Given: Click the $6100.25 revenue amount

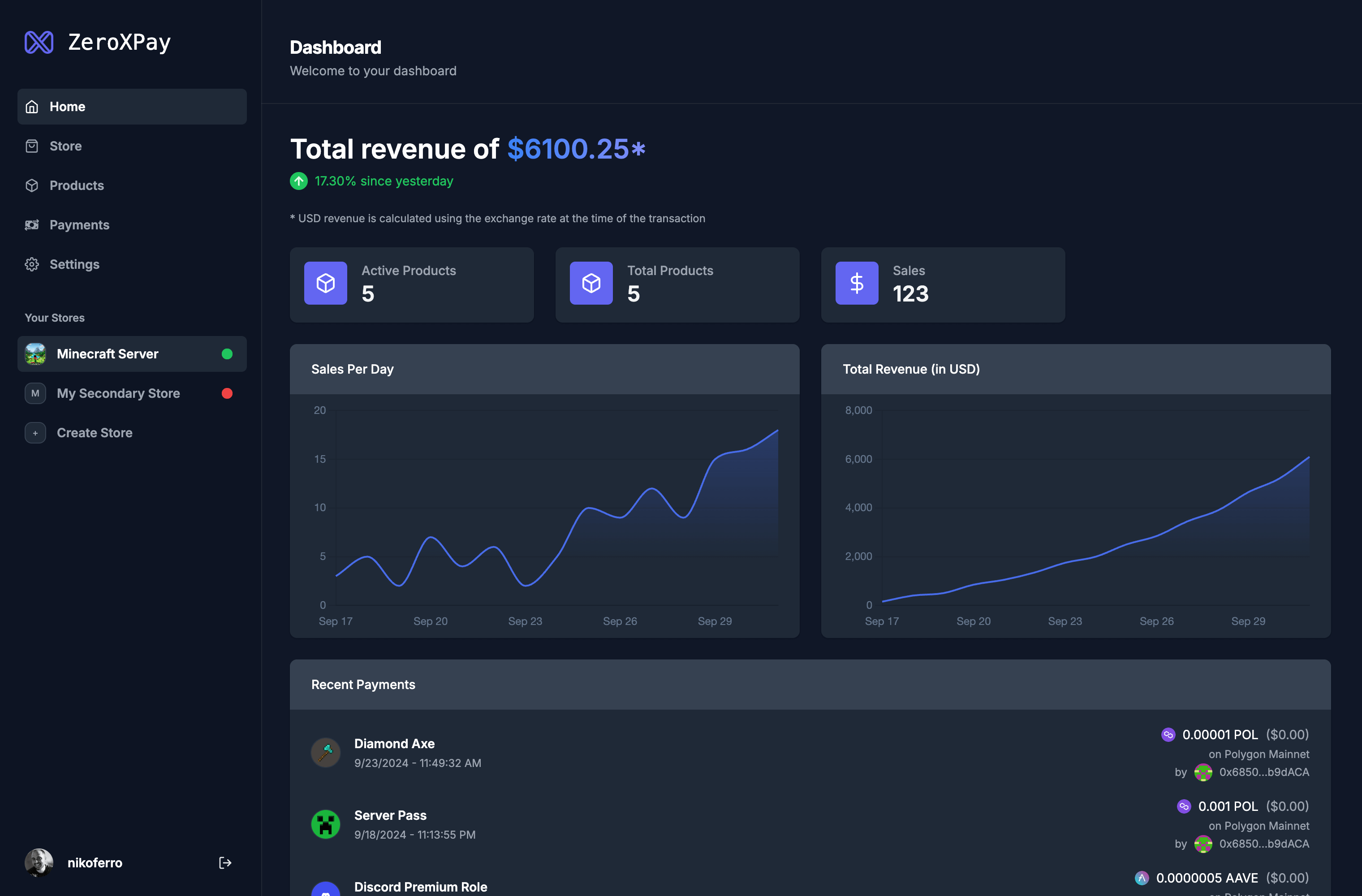Looking at the screenshot, I should 576,149.
